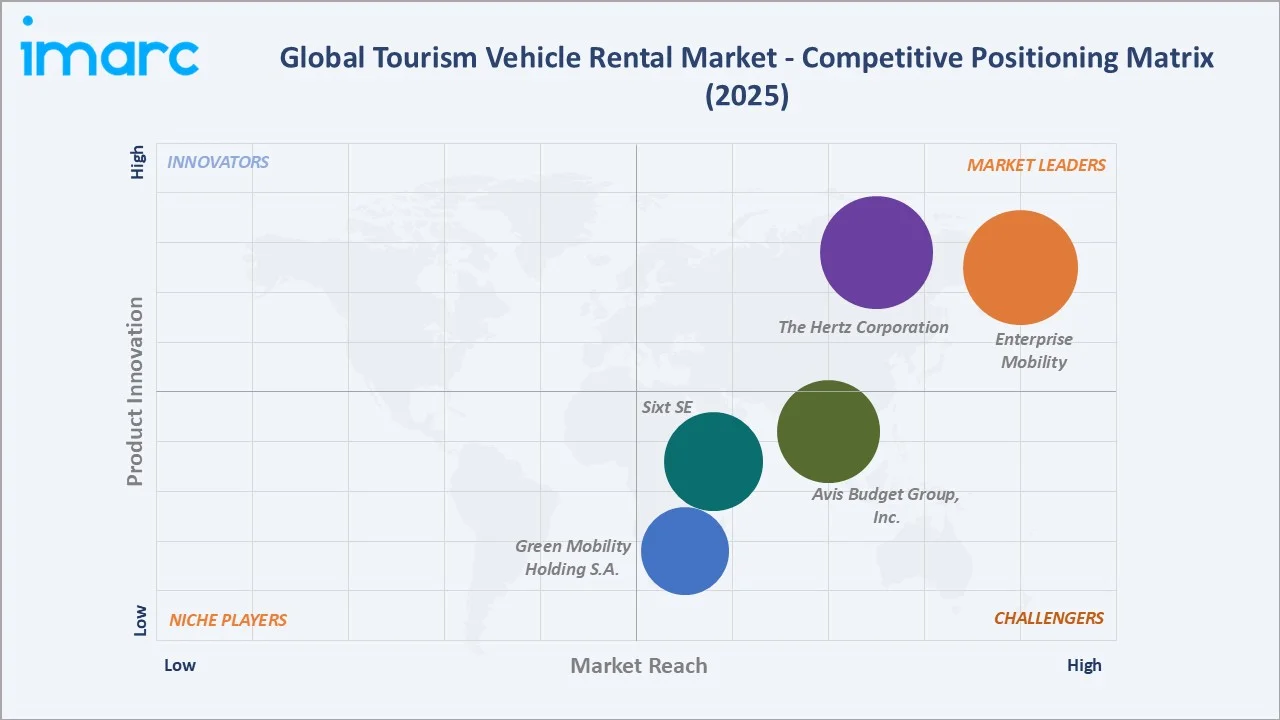Click the 'High' label on vertical axis

139,163
